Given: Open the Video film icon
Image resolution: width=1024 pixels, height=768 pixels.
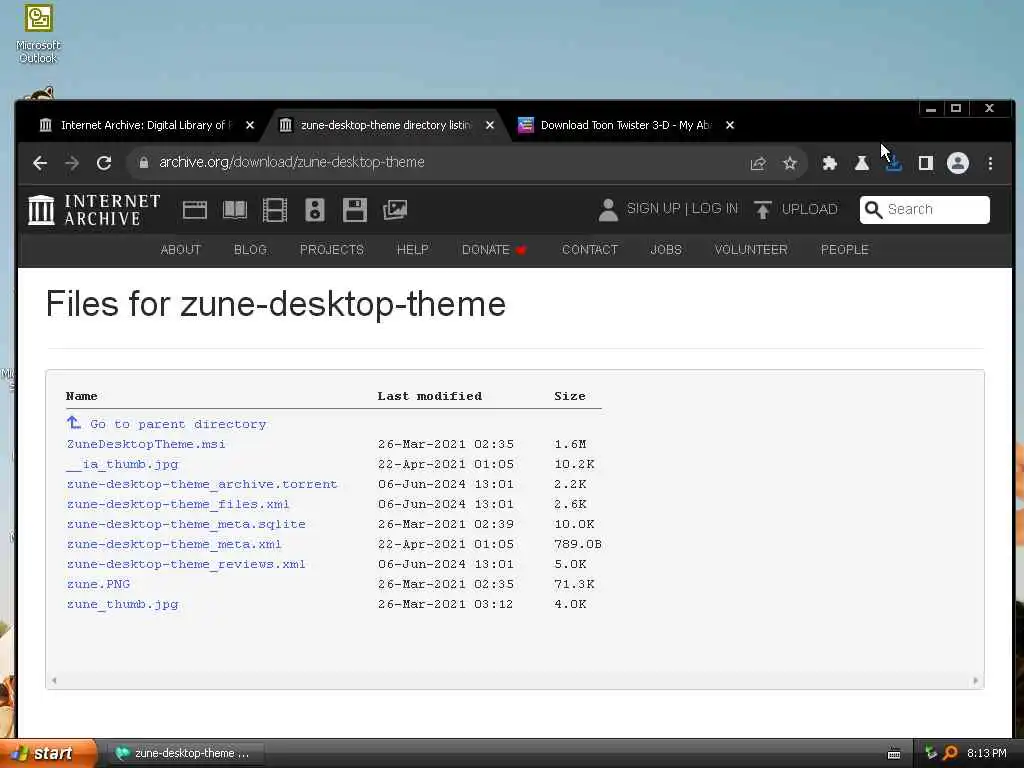Looking at the screenshot, I should (275, 210).
